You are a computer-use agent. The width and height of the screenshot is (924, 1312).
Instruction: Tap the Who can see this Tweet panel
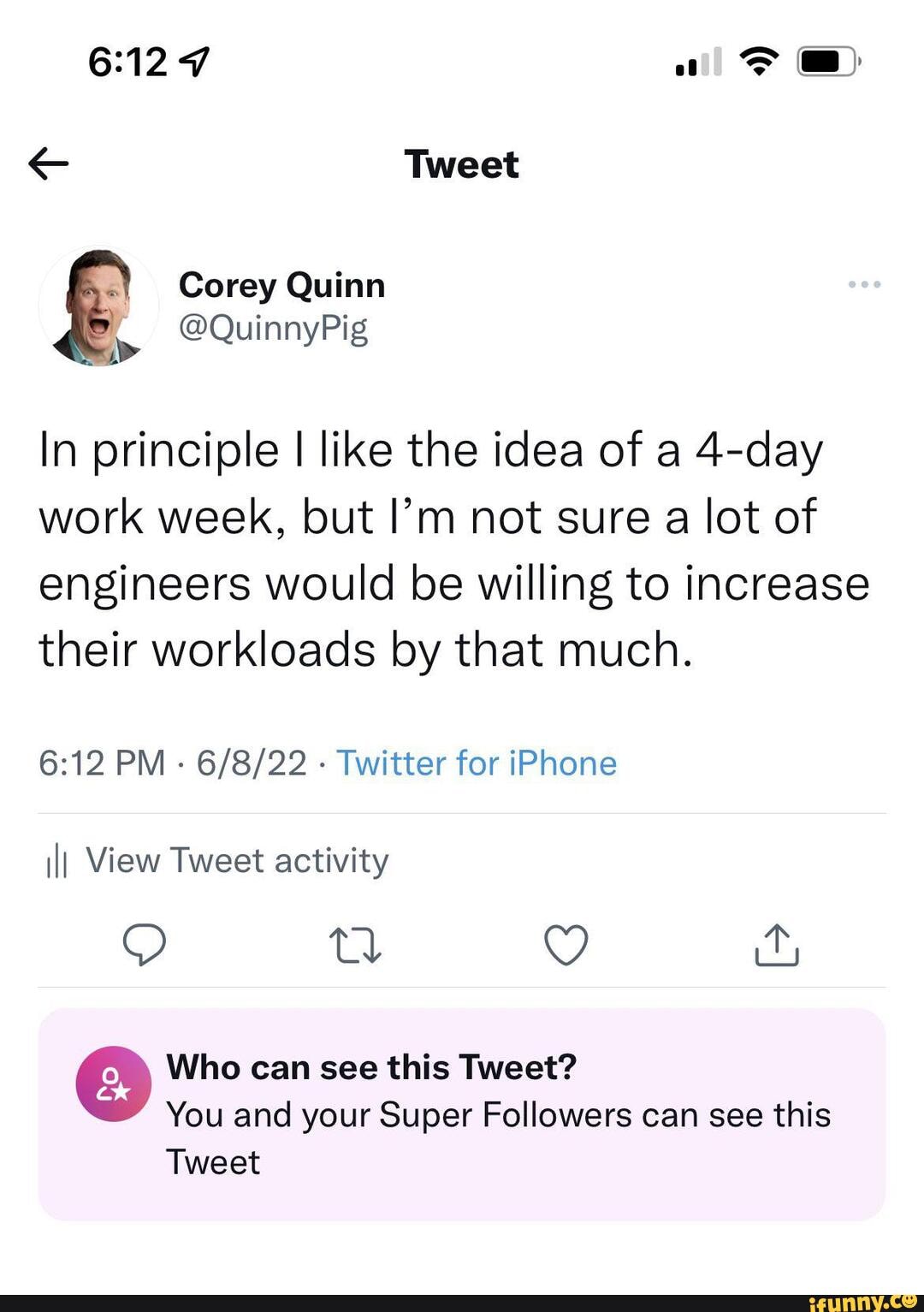(x=462, y=1113)
